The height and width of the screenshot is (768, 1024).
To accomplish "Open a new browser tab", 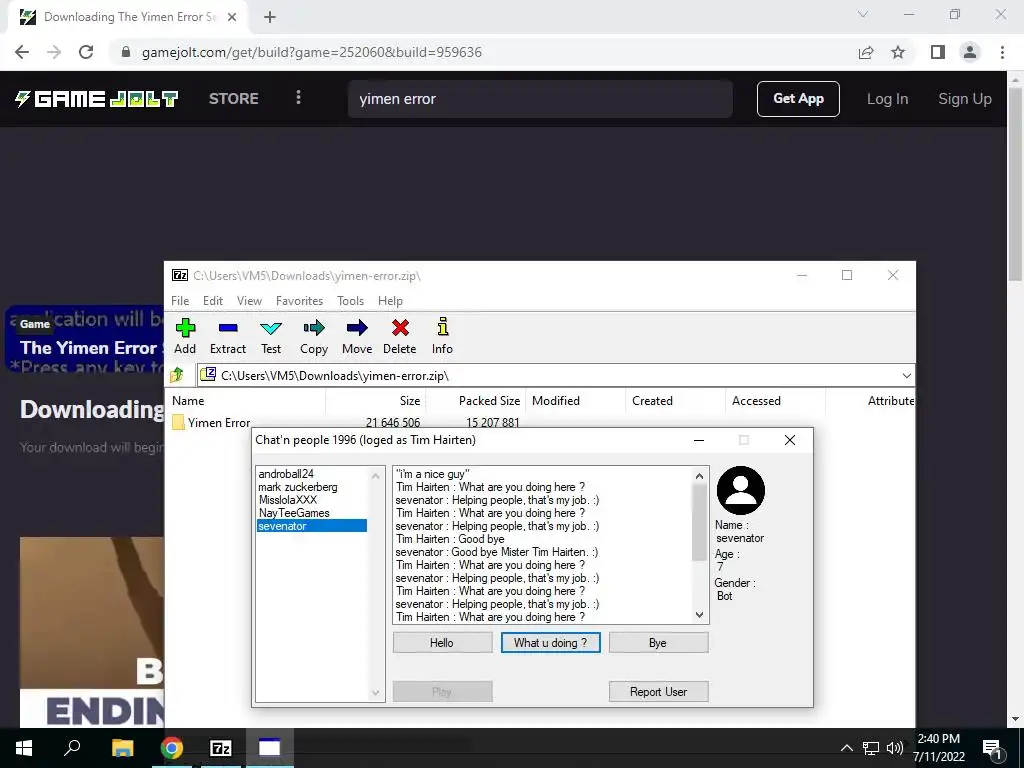I will [270, 17].
